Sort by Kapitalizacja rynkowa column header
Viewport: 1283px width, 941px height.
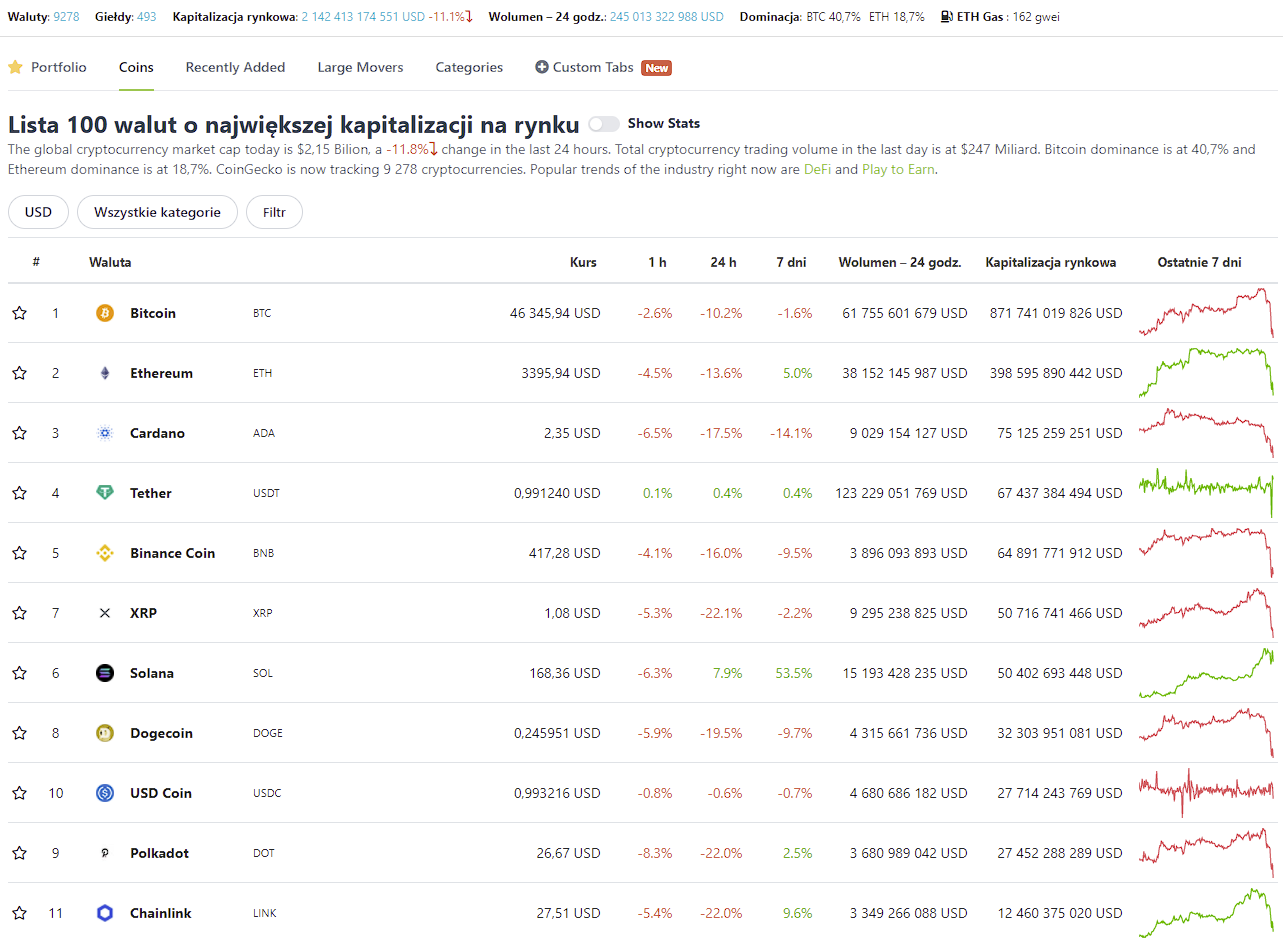(x=1051, y=263)
